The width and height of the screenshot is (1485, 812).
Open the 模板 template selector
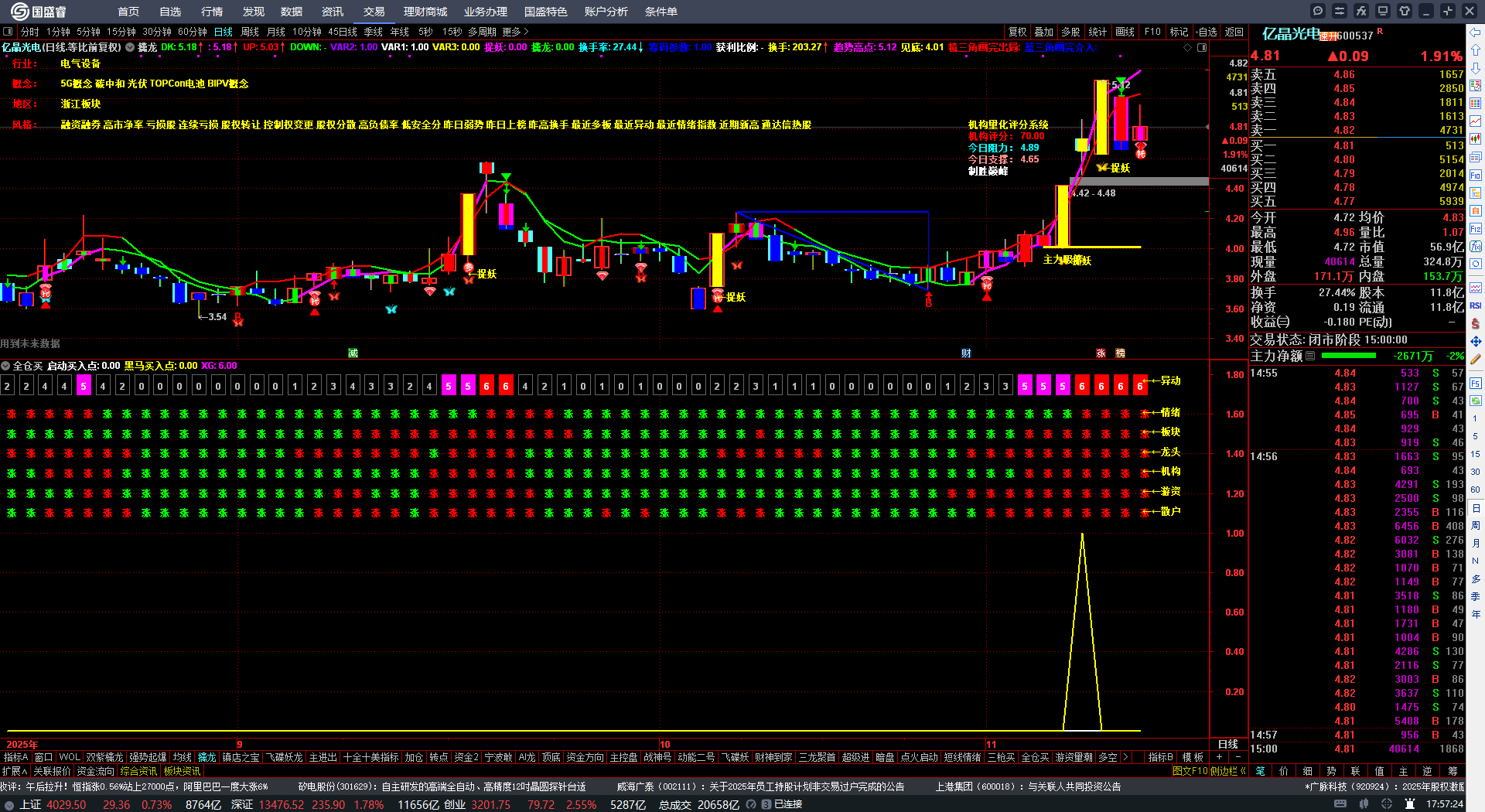pos(1193,757)
